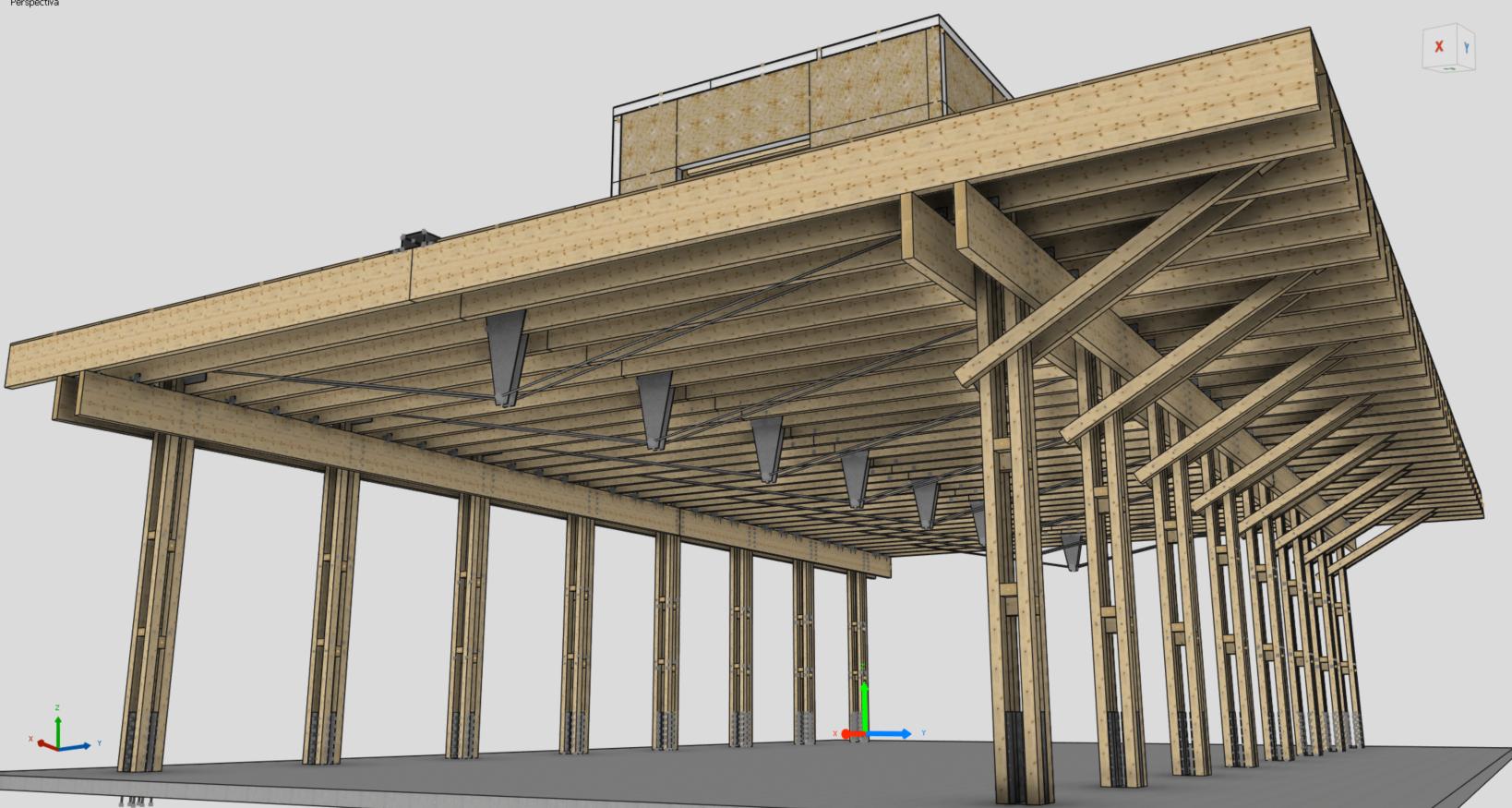The image size is (1512, 808).
Task: Select the nearest diagonal brace on the right side
Action: pos(1108,277)
